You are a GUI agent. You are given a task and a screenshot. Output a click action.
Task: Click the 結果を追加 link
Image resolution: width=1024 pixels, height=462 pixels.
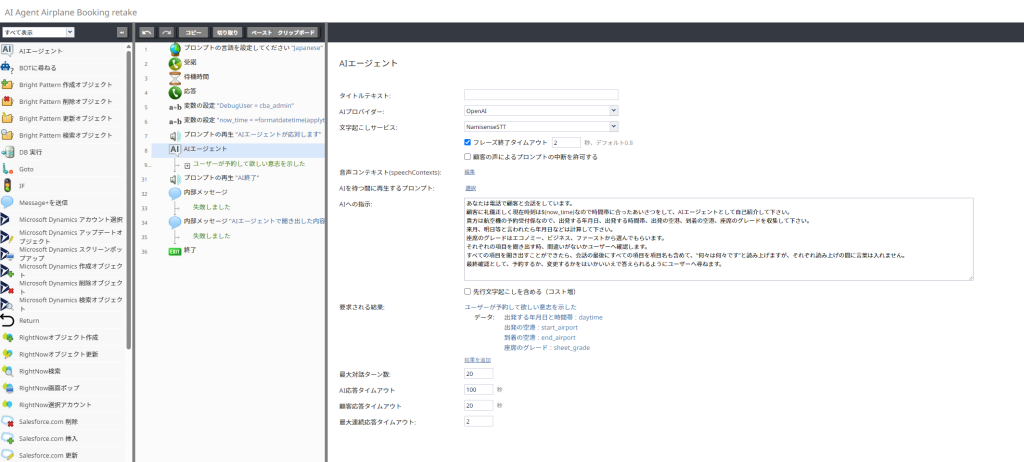click(x=477, y=359)
